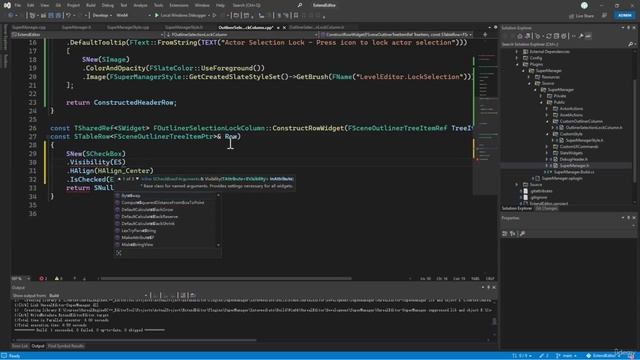Toggle Word Wrap in Output toolbar

coord(193,295)
